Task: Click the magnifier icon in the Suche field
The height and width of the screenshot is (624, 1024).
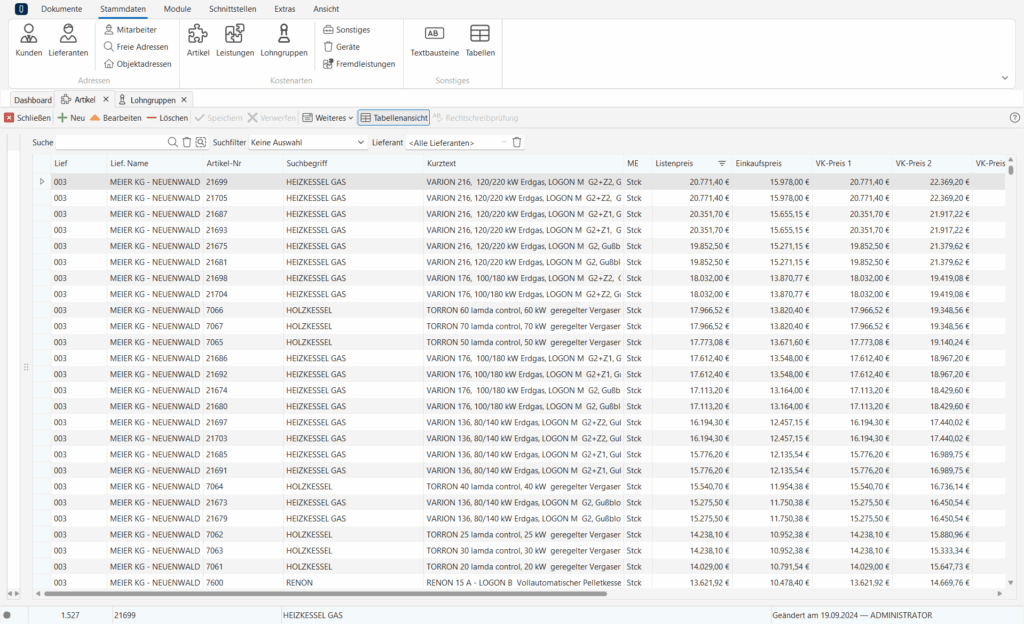Action: coord(172,142)
